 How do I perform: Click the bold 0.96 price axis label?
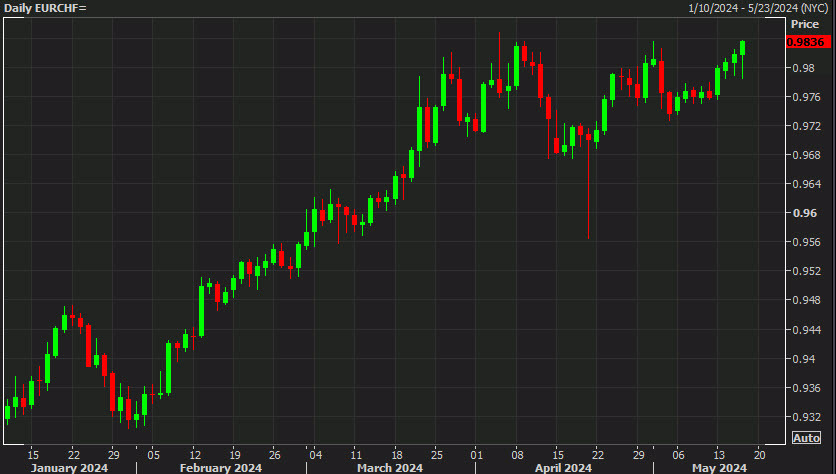802,213
